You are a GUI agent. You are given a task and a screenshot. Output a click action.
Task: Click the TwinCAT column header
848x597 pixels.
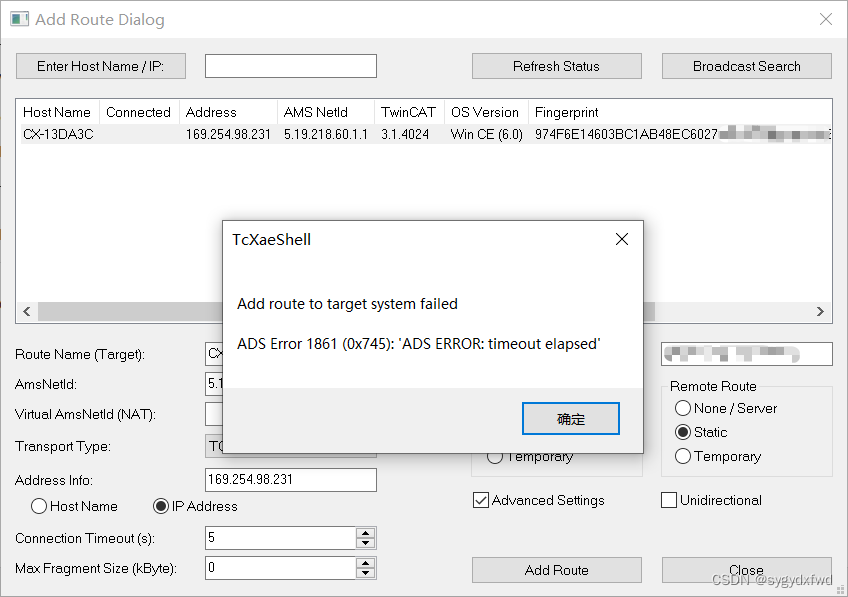click(x=409, y=112)
